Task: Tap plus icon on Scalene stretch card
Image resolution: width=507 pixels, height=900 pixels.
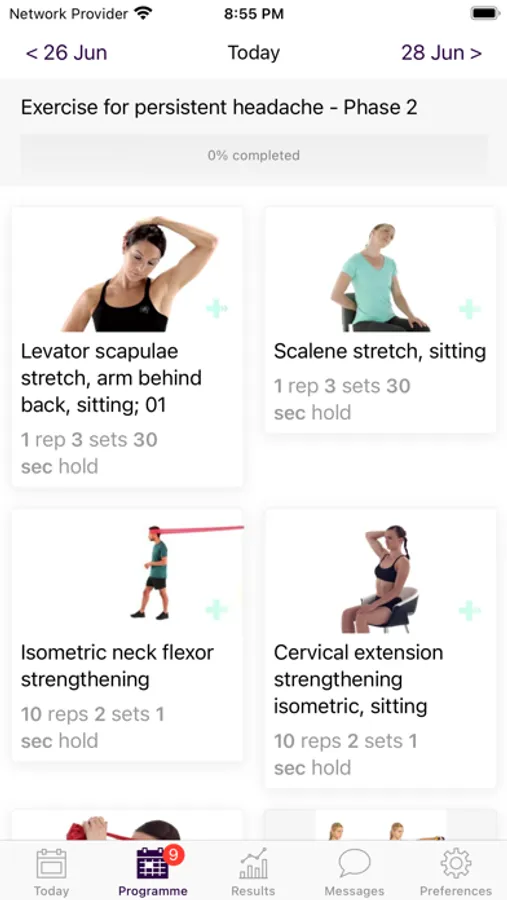Action: point(469,309)
